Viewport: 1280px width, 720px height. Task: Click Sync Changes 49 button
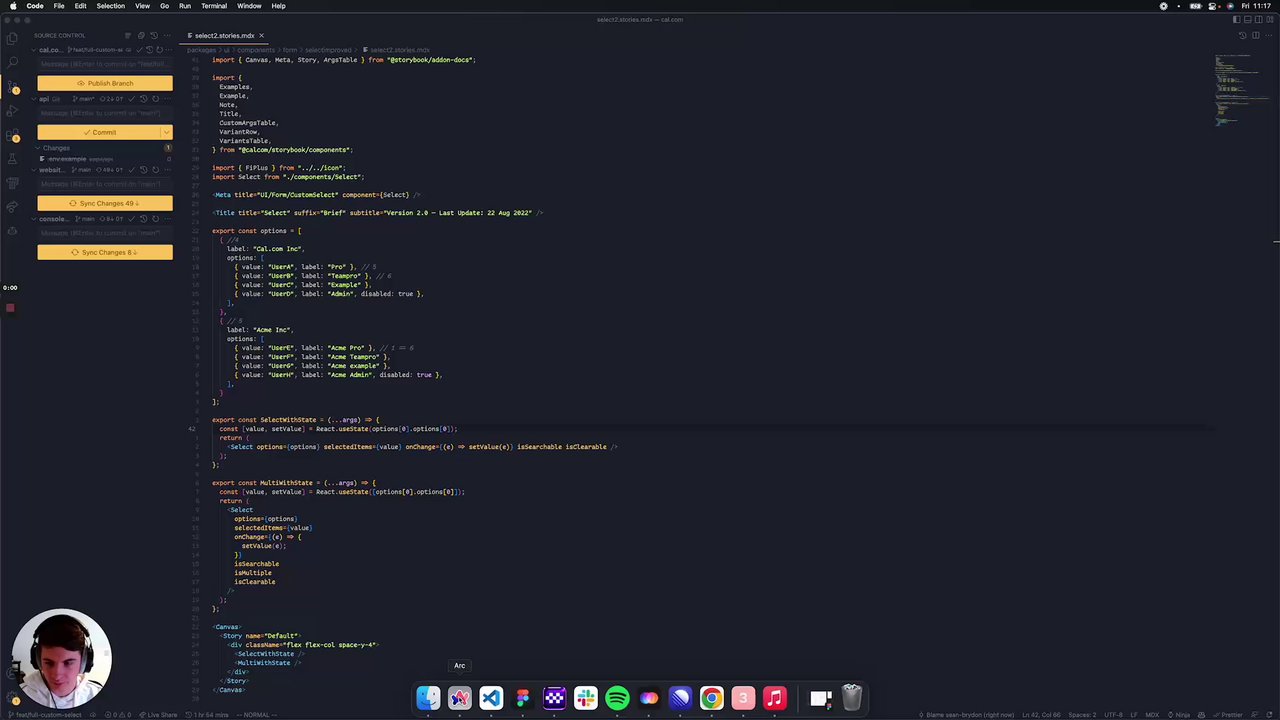click(x=105, y=203)
